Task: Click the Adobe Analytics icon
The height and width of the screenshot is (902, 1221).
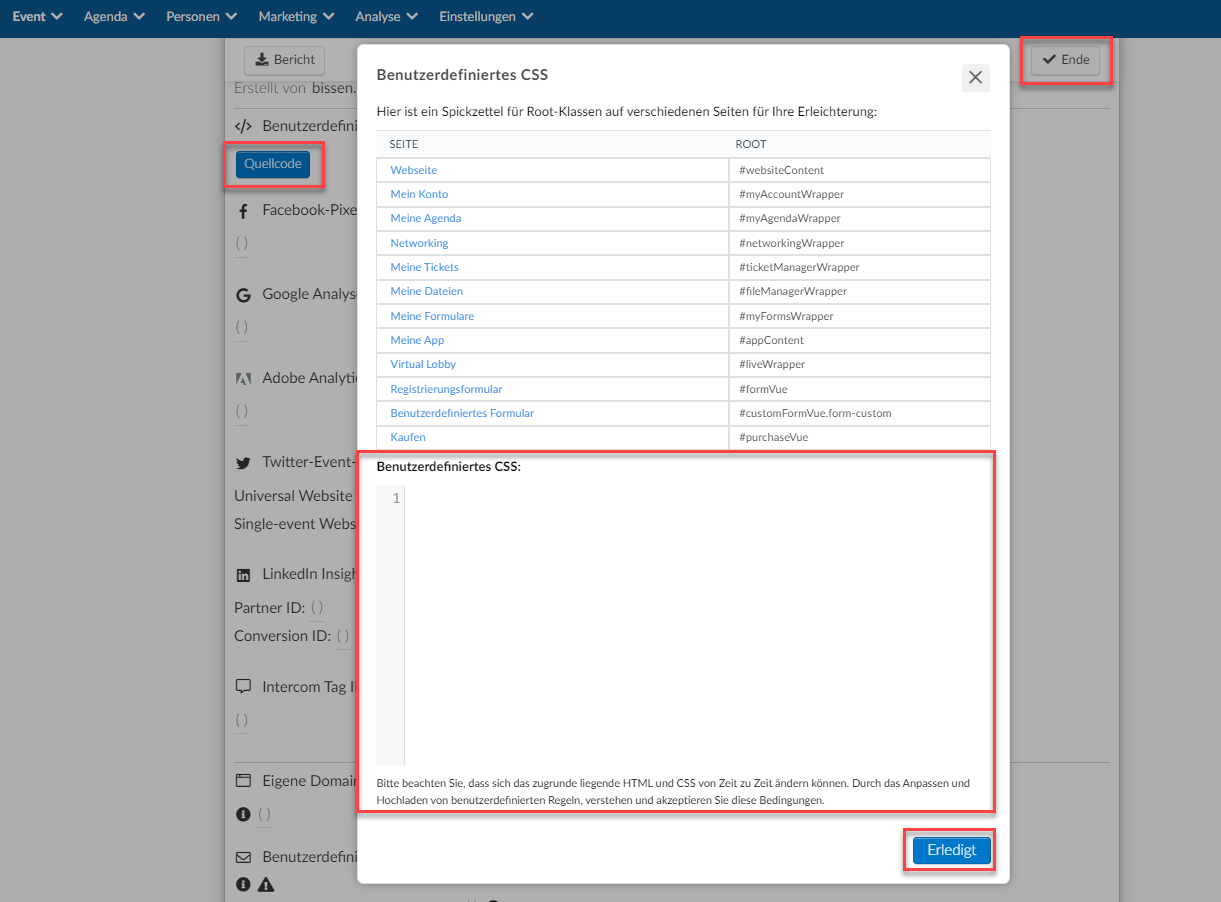Action: tap(242, 379)
